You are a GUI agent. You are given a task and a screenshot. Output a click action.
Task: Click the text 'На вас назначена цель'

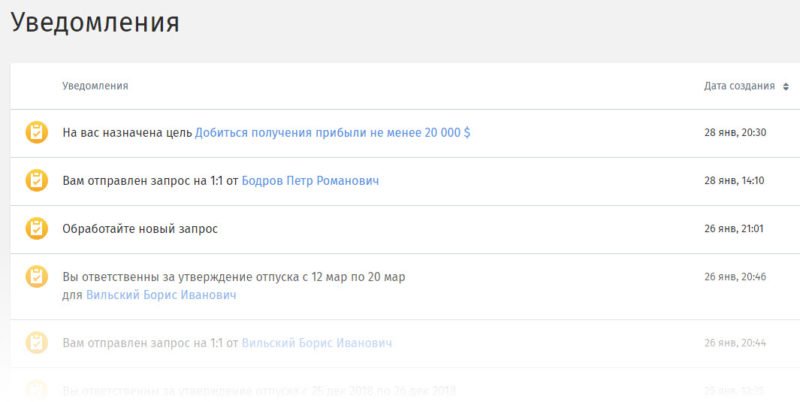pyautogui.click(x=127, y=133)
